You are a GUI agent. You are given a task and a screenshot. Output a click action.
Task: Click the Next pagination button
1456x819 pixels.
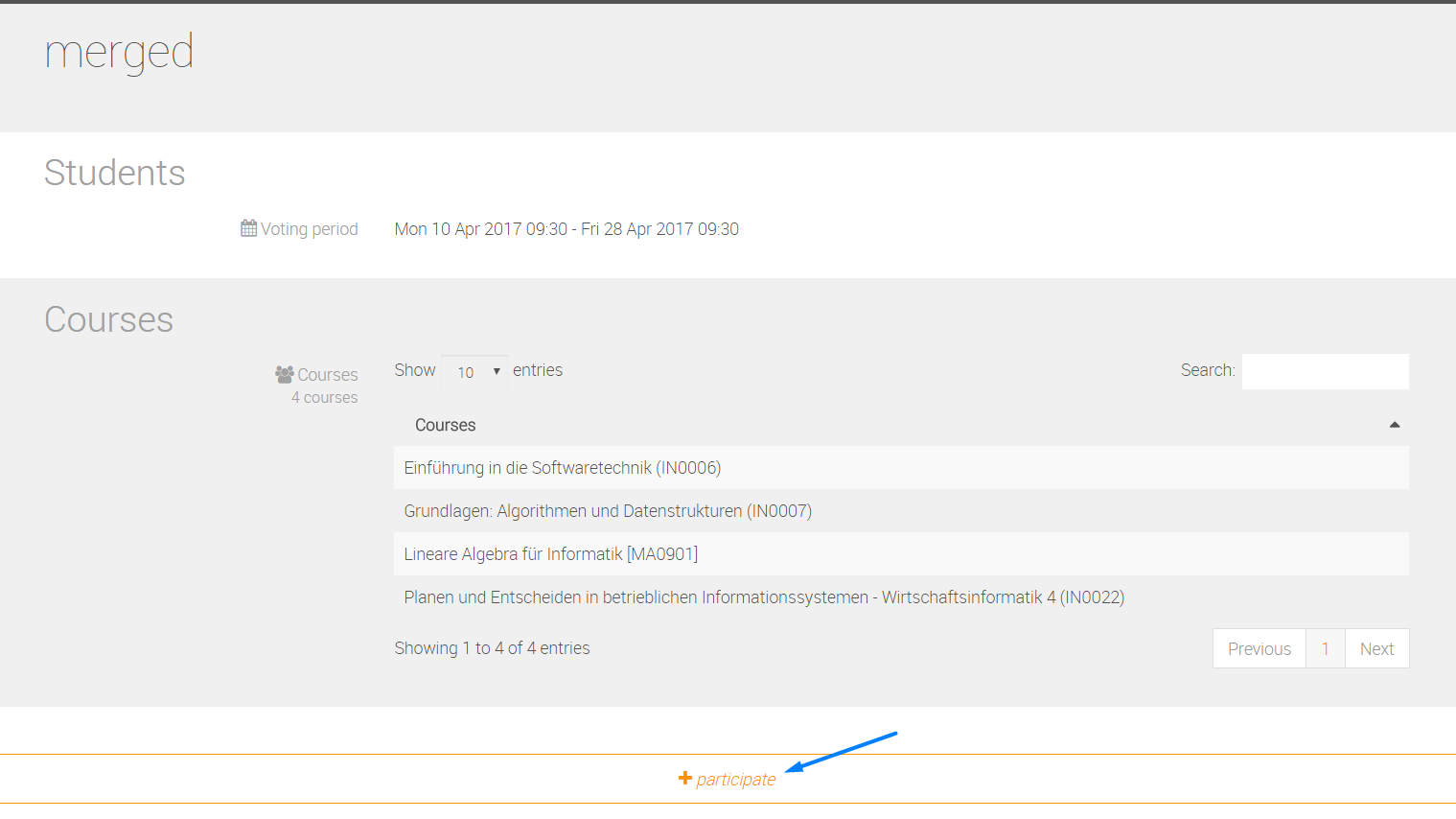(x=1376, y=649)
